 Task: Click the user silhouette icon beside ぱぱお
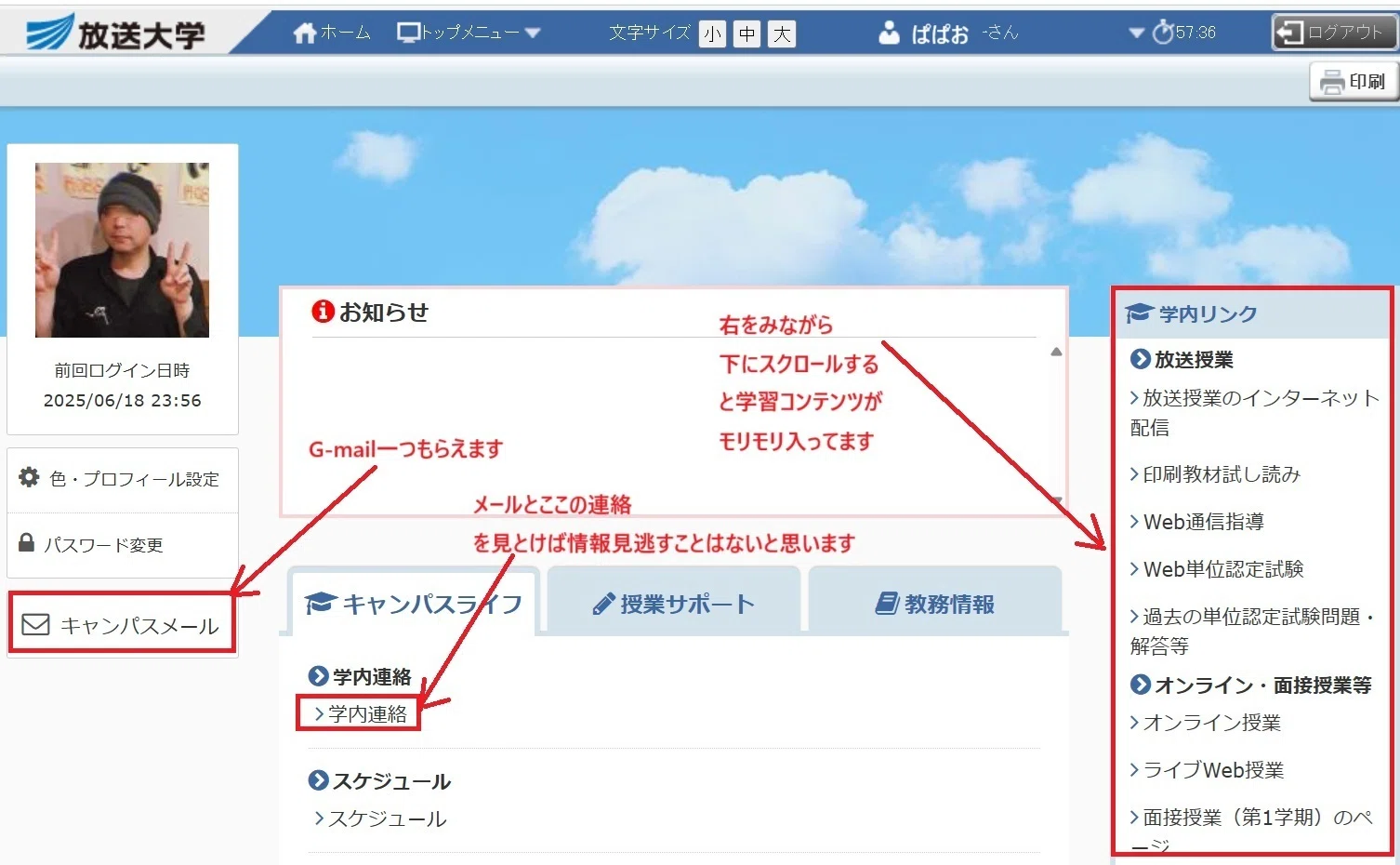[x=889, y=33]
